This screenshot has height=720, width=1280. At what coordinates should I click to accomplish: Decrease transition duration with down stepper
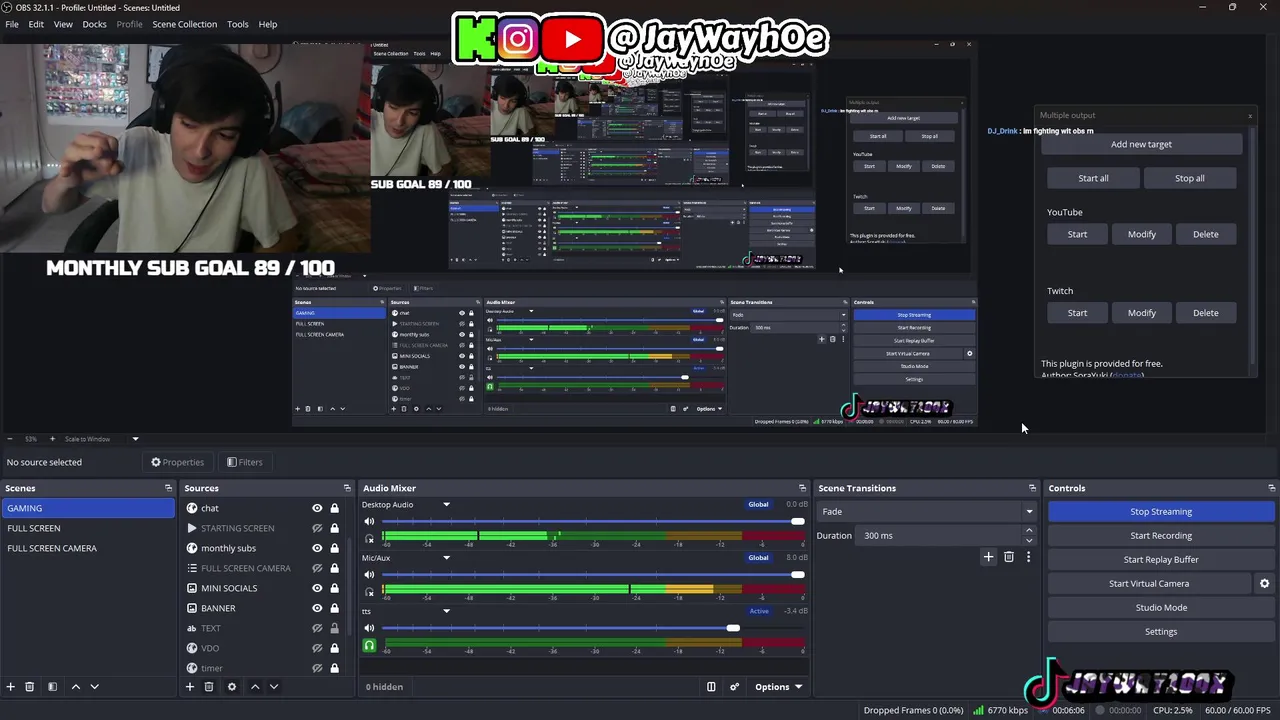tap(1029, 540)
